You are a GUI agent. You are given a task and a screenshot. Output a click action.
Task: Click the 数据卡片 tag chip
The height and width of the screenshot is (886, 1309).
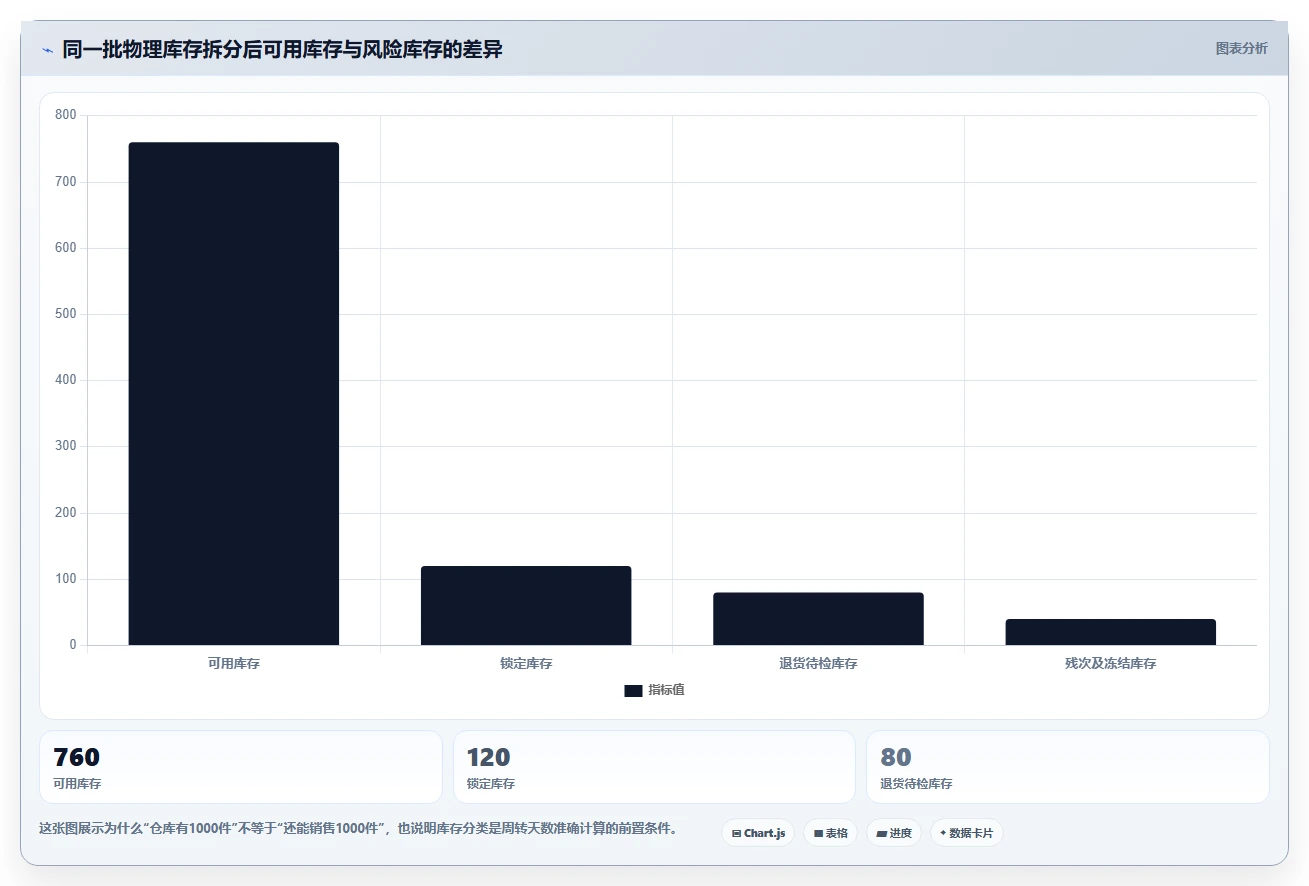point(967,833)
